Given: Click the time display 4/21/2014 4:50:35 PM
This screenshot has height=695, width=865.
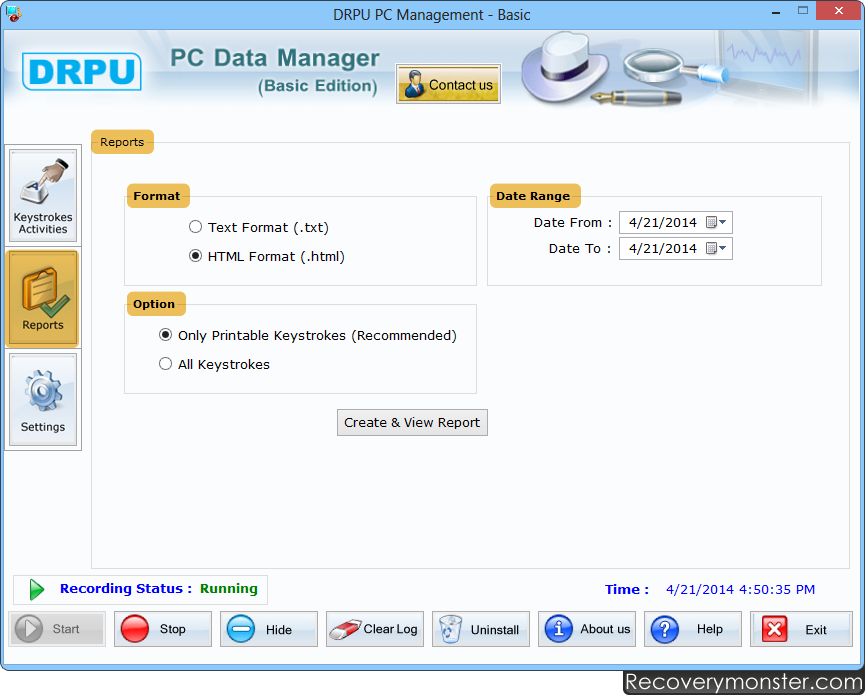Looking at the screenshot, I should (x=740, y=590).
